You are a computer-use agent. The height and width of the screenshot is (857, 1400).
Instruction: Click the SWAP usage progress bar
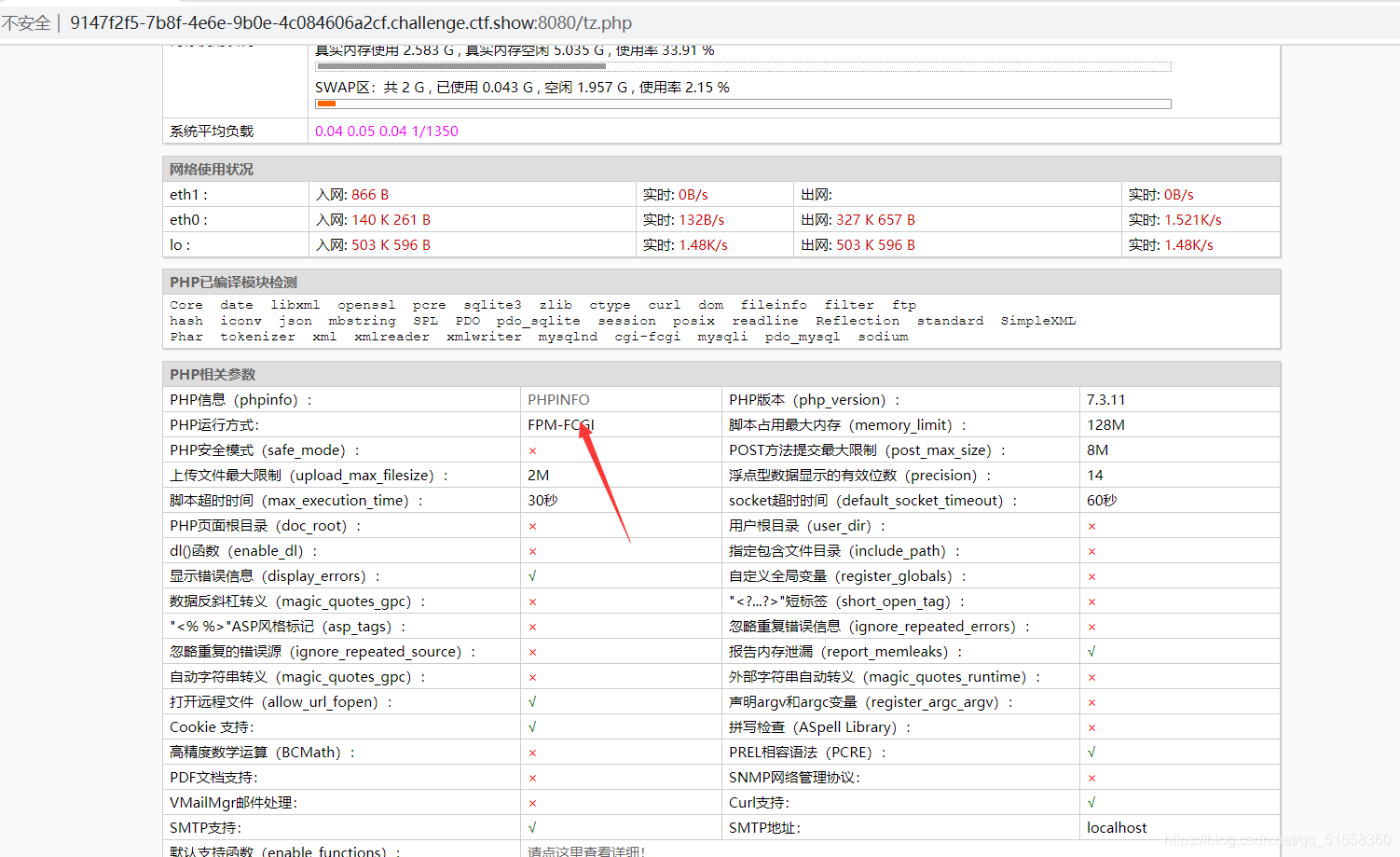pos(744,104)
